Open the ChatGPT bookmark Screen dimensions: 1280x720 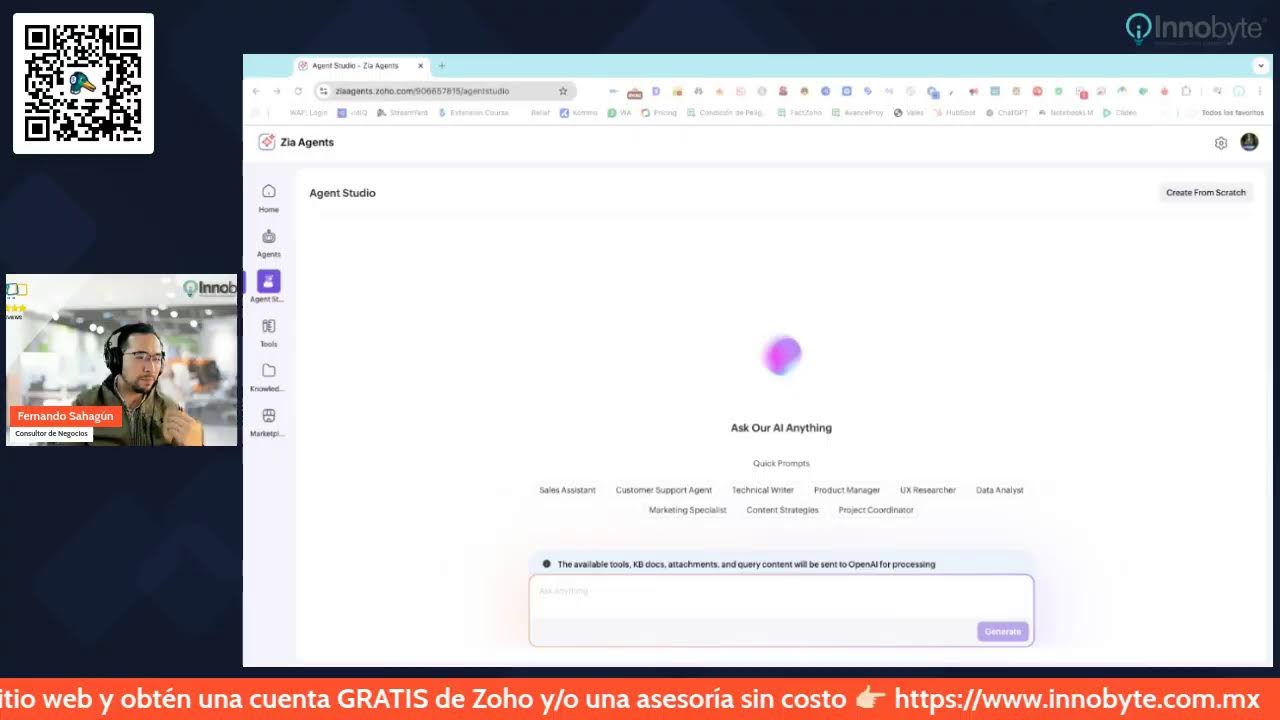coord(1007,113)
